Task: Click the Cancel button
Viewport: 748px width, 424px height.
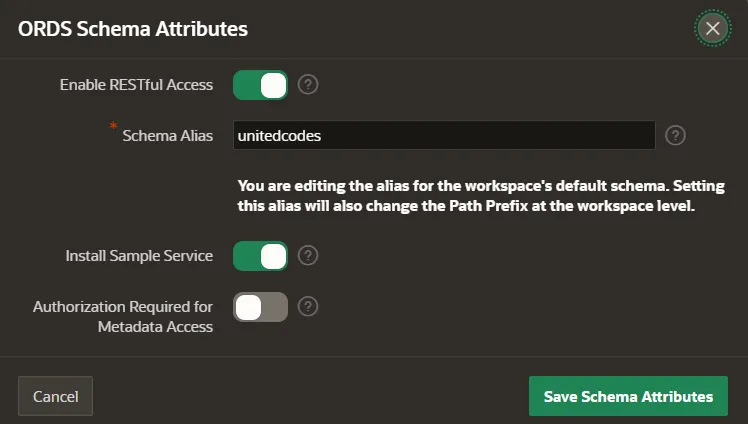Action: pyautogui.click(x=55, y=396)
